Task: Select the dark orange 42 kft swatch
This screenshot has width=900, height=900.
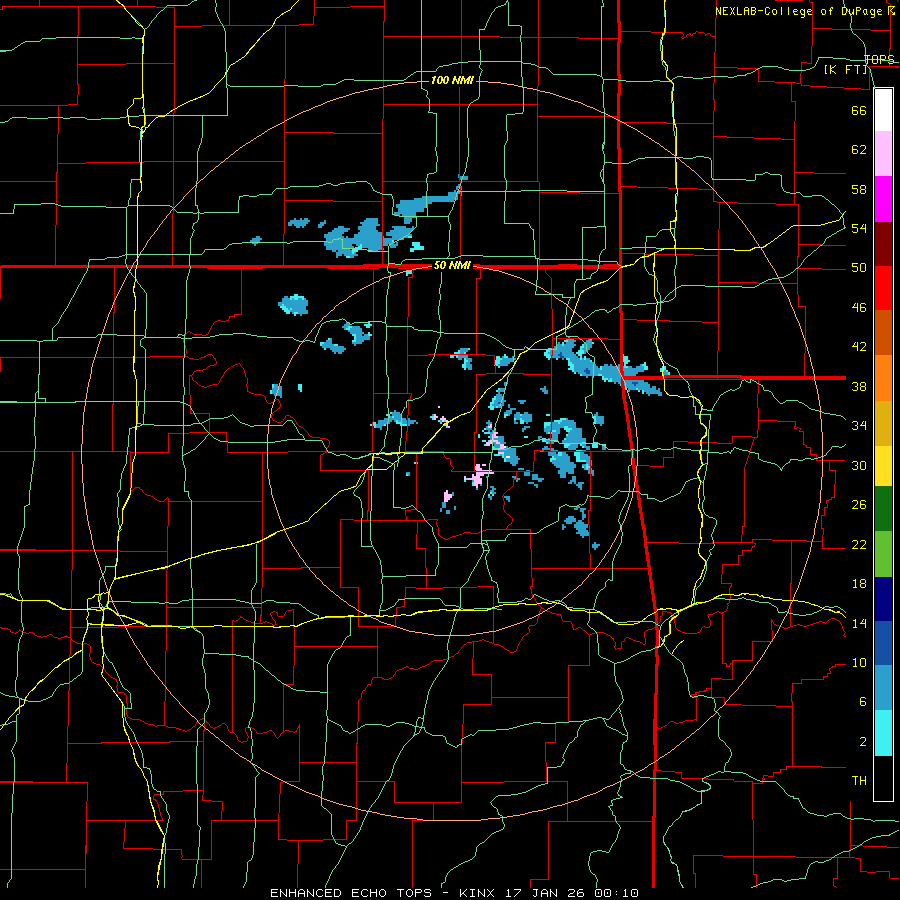Action: 883,333
